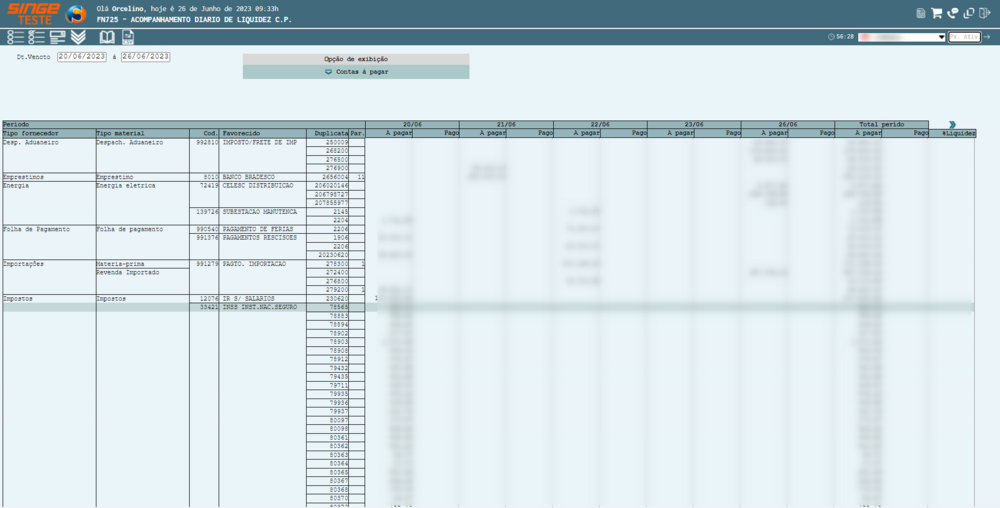Viewport: 1000px width, 508px height.
Task: Click the SUBESTACAO MANUTENCA favorecido cell
Action: (x=263, y=211)
